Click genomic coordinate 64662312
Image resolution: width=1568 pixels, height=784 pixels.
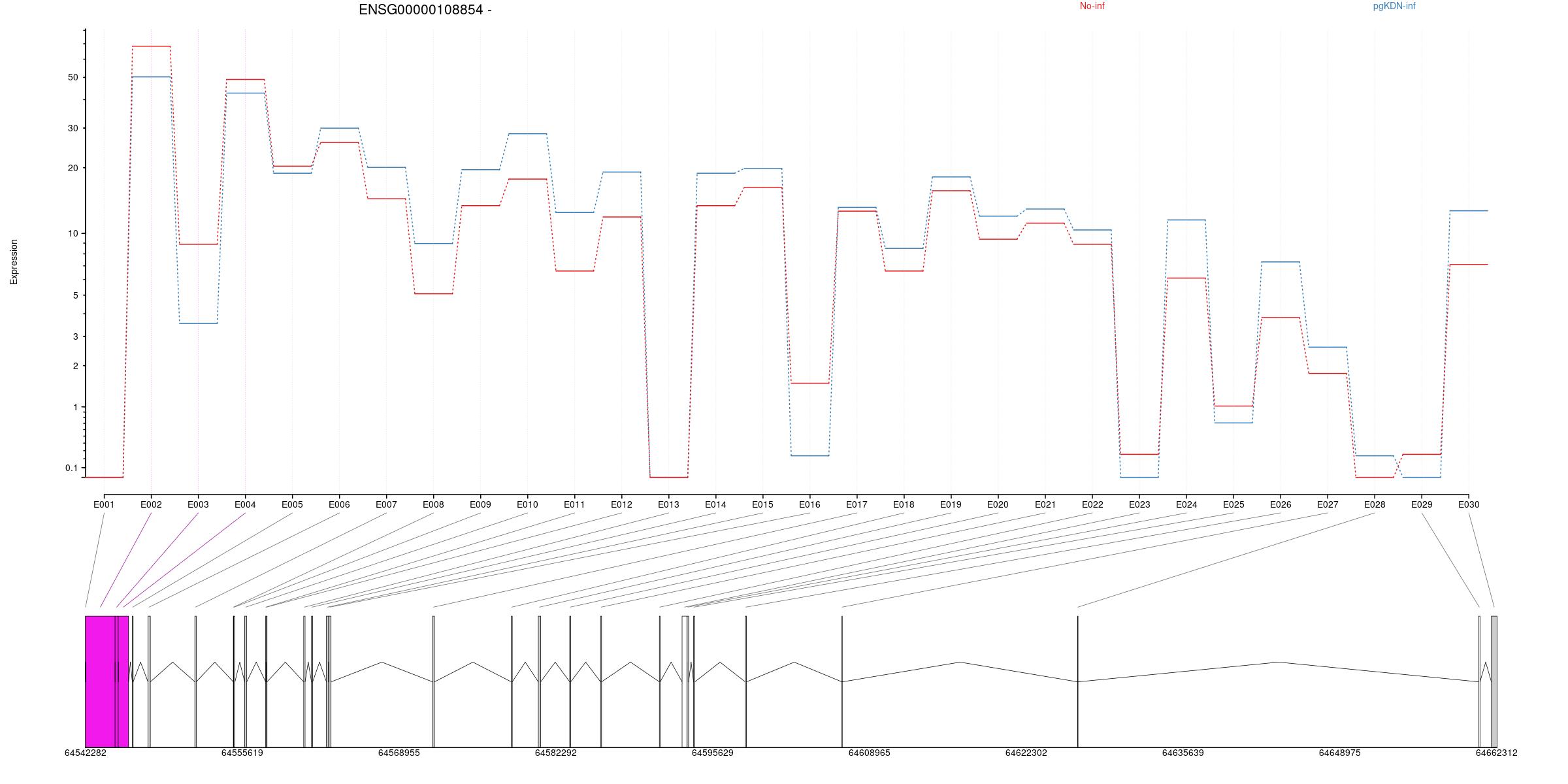point(1497,753)
